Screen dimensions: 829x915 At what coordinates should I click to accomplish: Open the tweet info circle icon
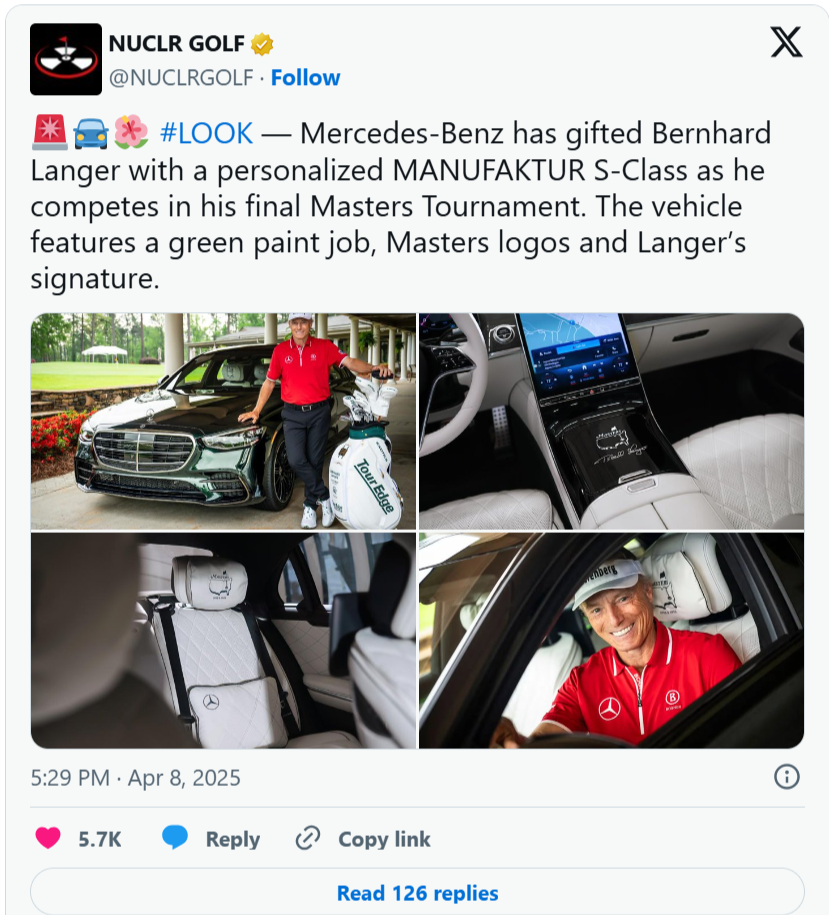786,777
